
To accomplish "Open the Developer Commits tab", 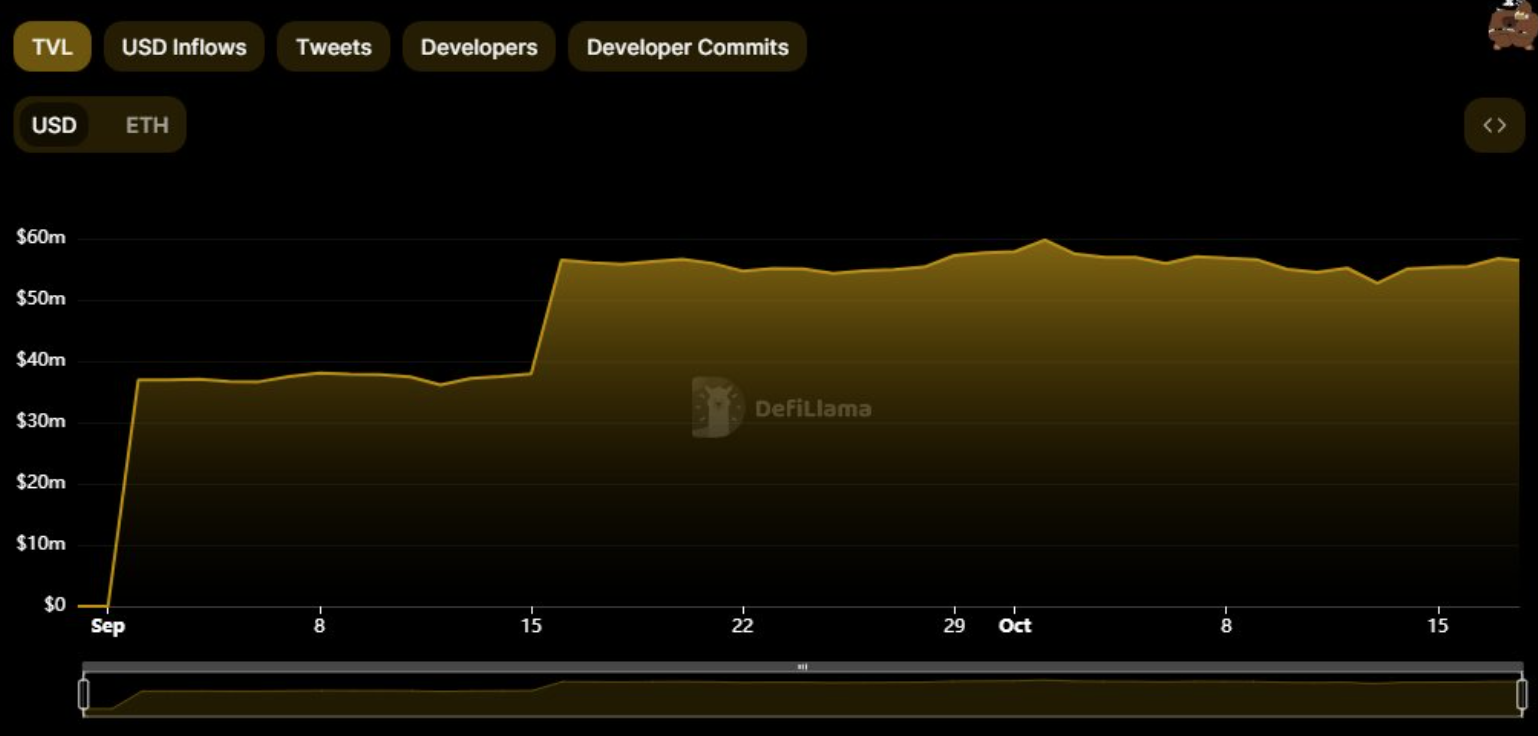I will point(687,47).
